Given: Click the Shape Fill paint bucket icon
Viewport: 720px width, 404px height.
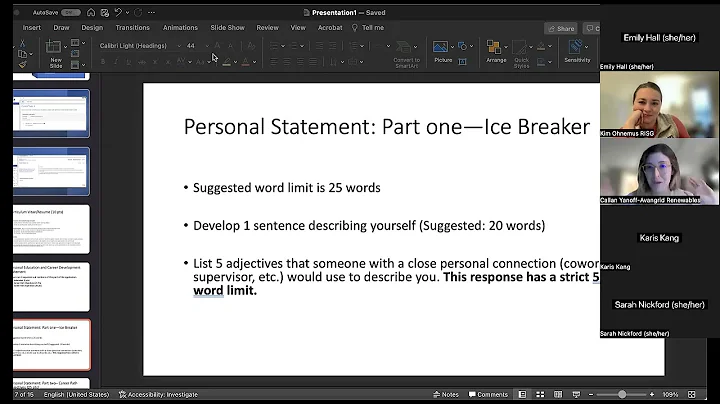Looking at the screenshot, I should [x=541, y=46].
